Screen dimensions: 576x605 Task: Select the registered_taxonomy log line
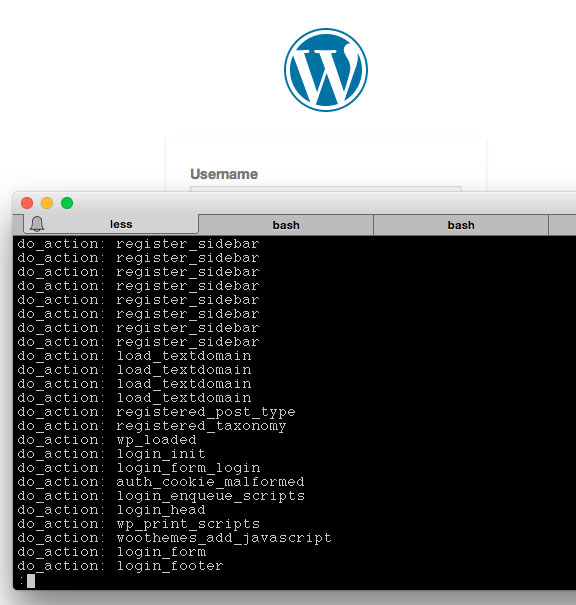(152, 426)
